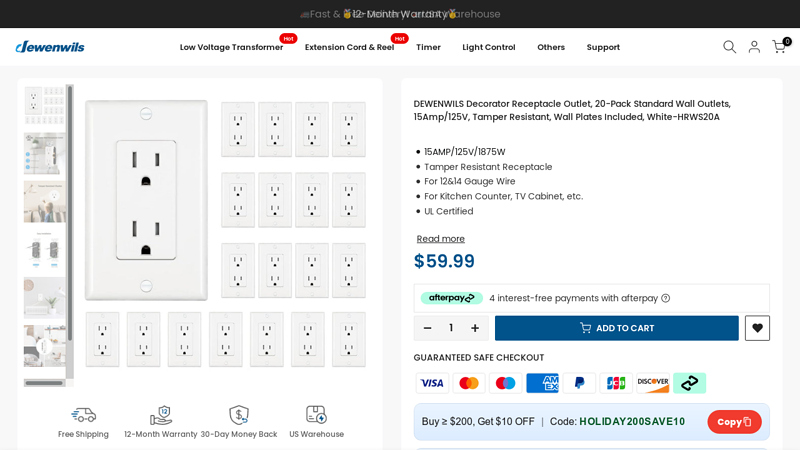Viewport: 800px width, 450px height.
Task: Click the 12-Month Warranty shield icon
Action: click(x=161, y=415)
